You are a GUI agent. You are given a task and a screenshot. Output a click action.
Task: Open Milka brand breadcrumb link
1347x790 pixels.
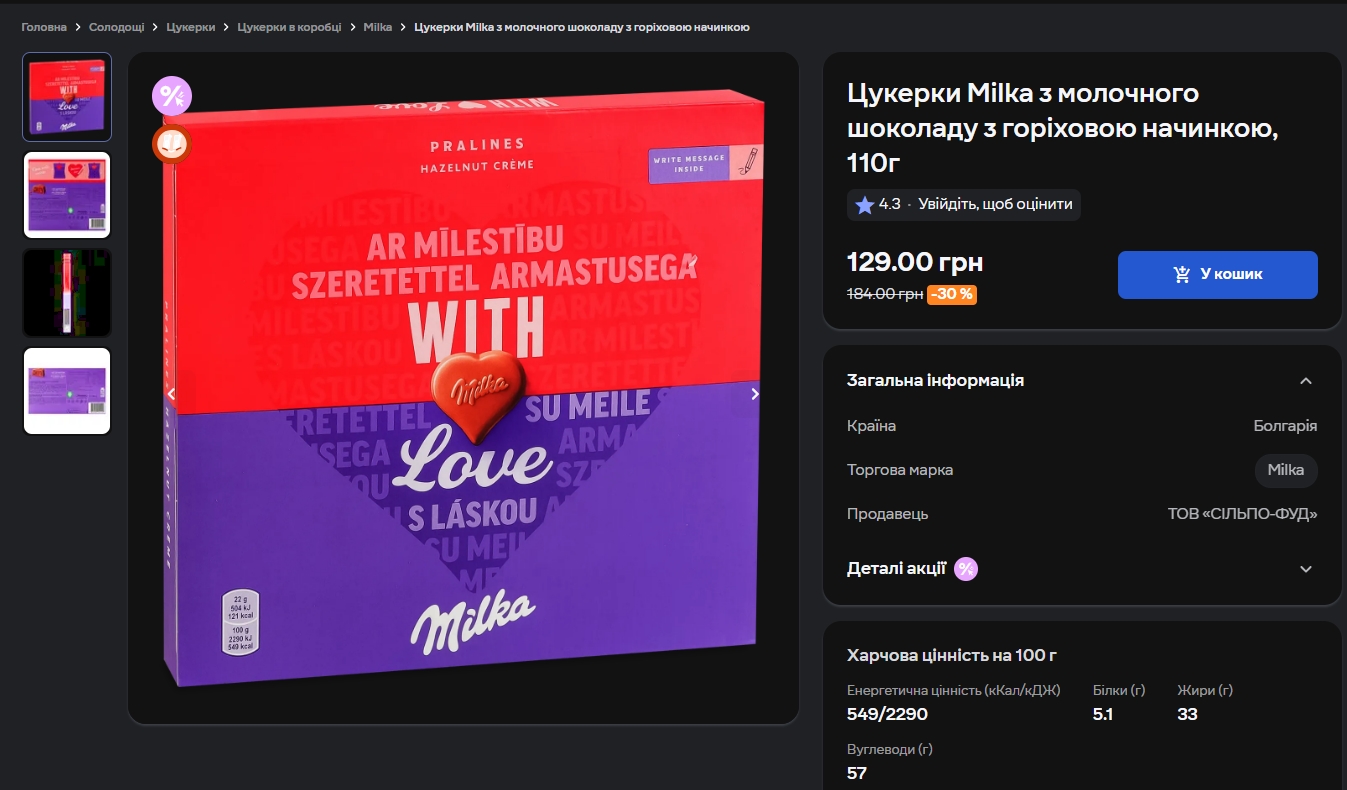click(x=378, y=27)
